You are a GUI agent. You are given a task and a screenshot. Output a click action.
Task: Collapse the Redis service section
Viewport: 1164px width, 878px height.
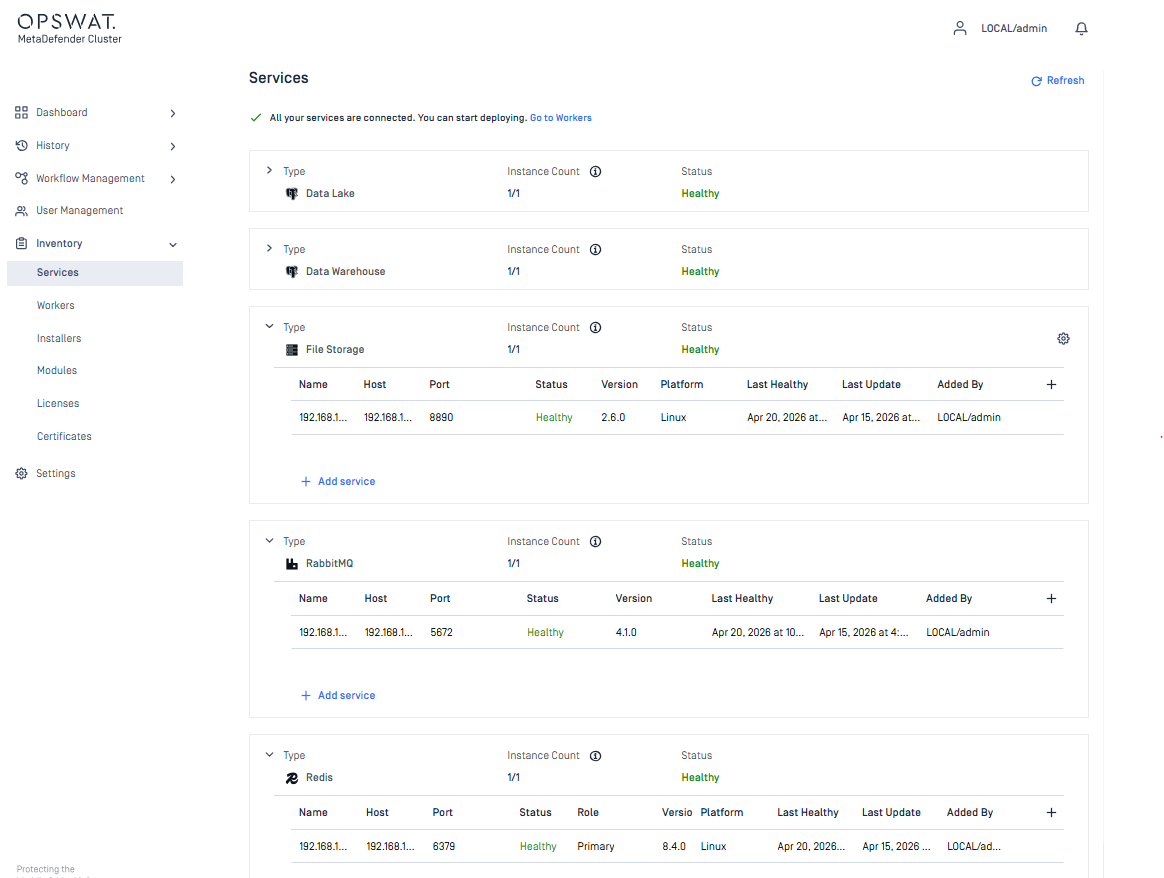[x=269, y=755]
